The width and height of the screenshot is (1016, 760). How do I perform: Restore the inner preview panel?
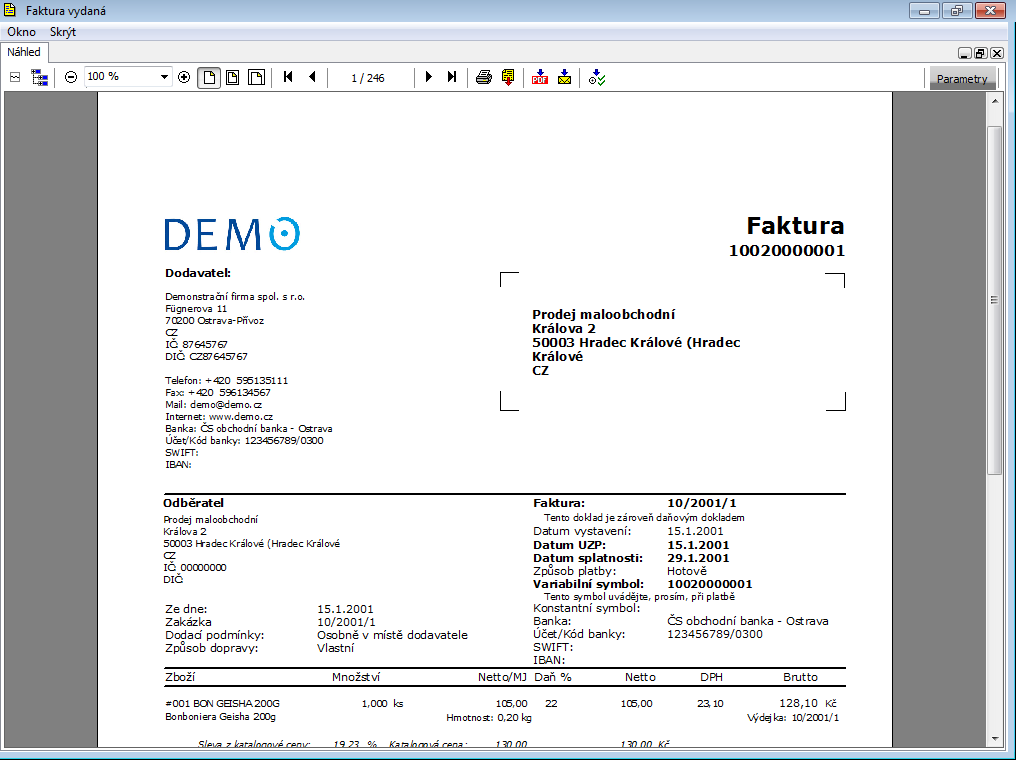980,53
